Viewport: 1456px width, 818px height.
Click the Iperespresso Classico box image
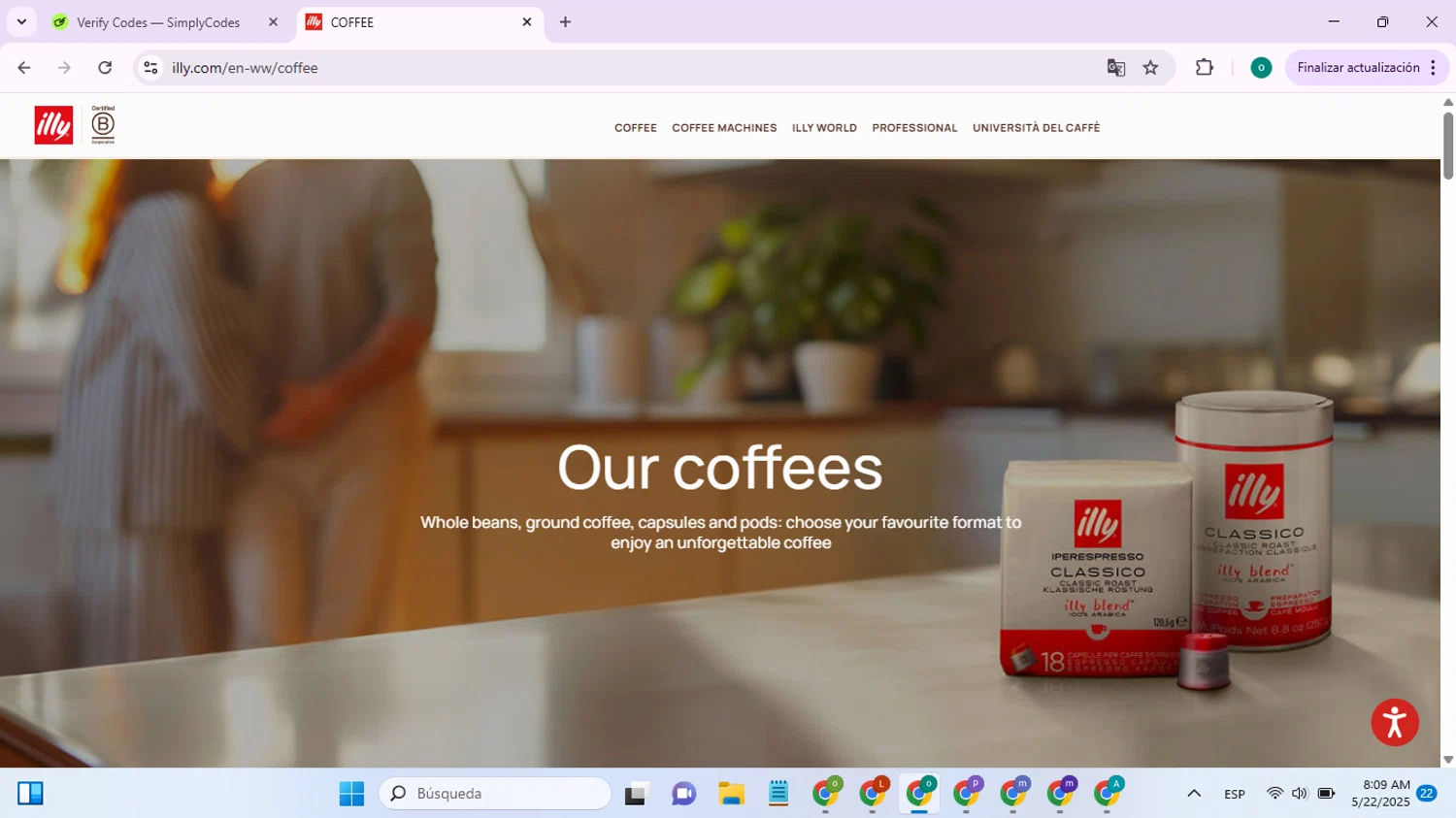point(1097,568)
